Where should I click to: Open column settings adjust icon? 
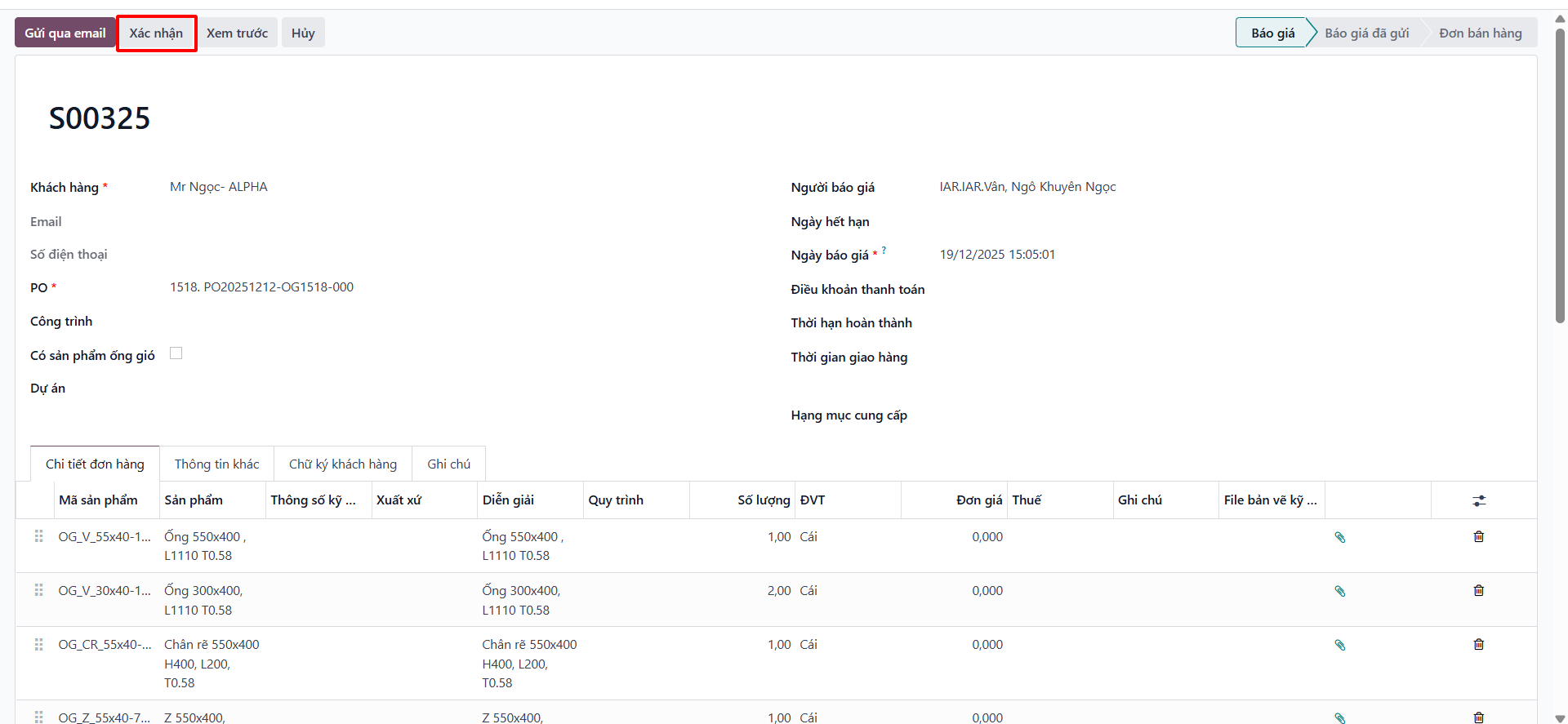1479,500
